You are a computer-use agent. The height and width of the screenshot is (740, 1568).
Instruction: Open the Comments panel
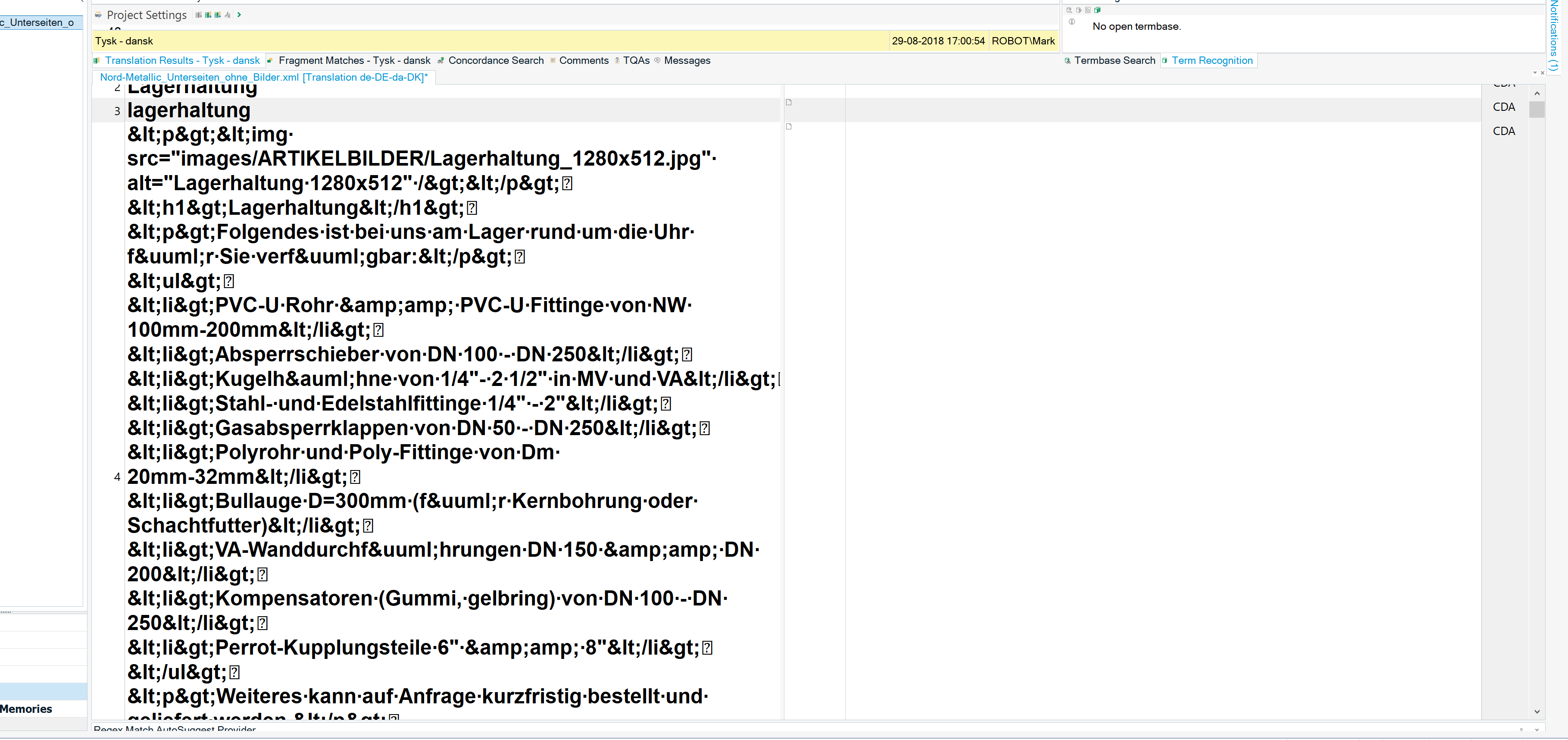[584, 60]
